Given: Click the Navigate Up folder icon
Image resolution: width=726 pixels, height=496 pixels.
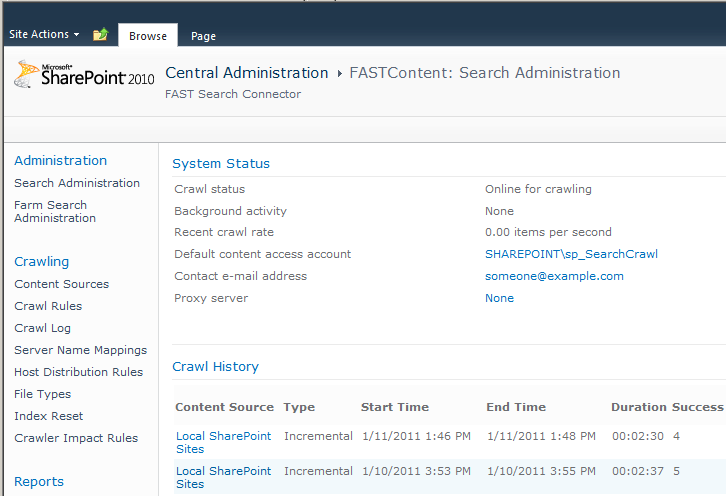Looking at the screenshot, I should pyautogui.click(x=100, y=35).
